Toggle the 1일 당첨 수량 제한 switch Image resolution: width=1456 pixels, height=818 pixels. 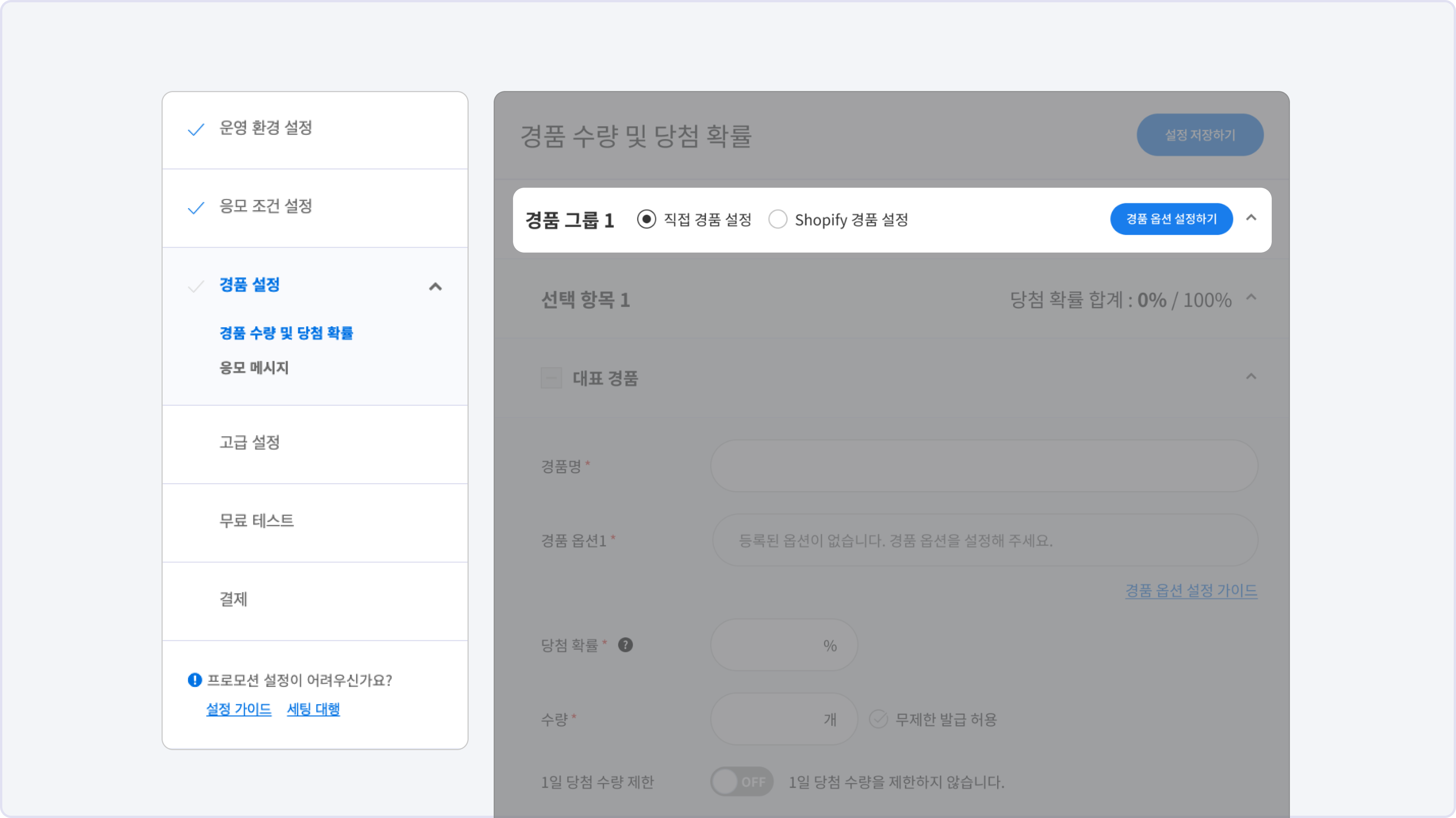[x=741, y=782]
